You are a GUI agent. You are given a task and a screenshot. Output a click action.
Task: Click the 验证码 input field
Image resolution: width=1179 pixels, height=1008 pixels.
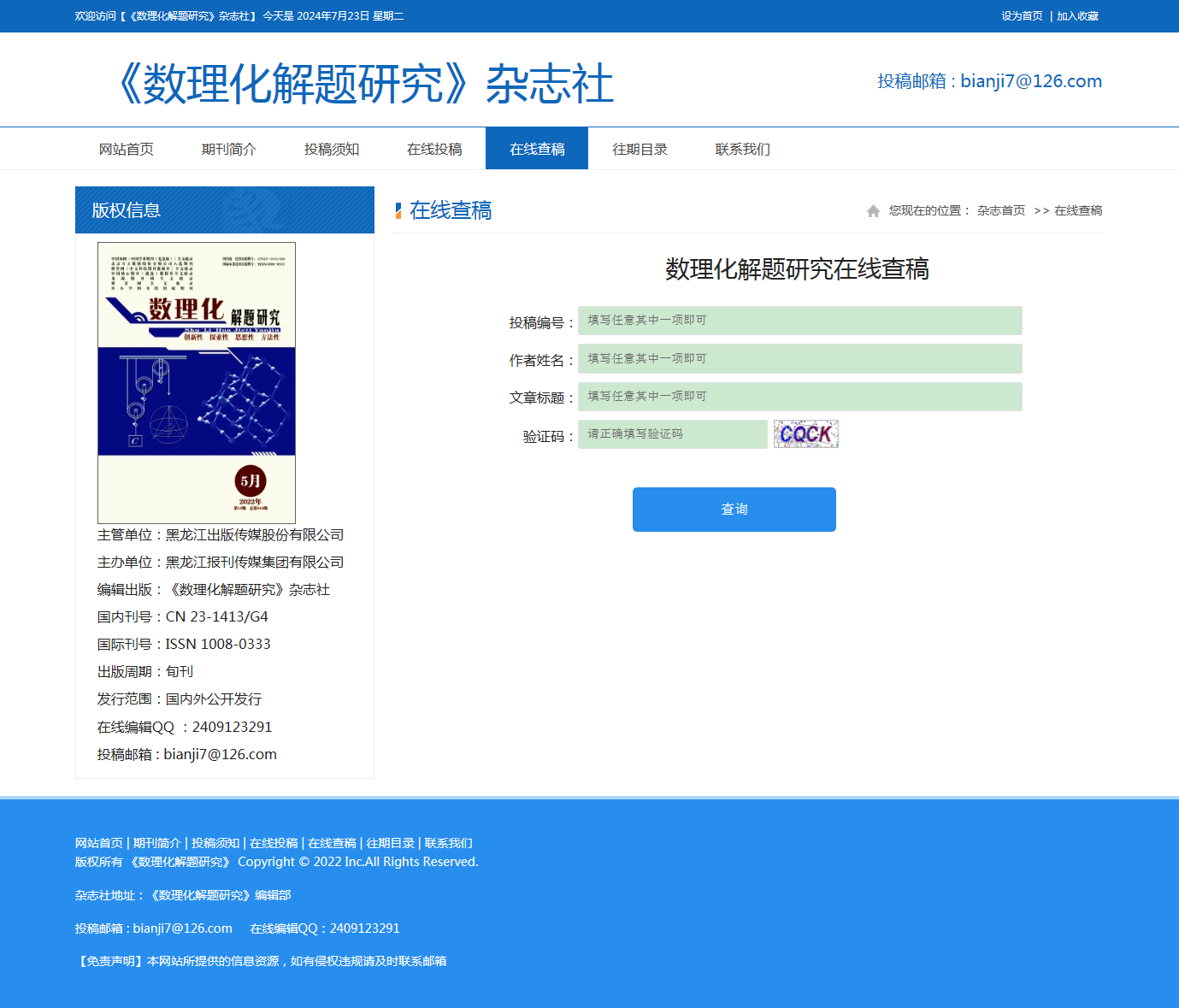click(672, 434)
